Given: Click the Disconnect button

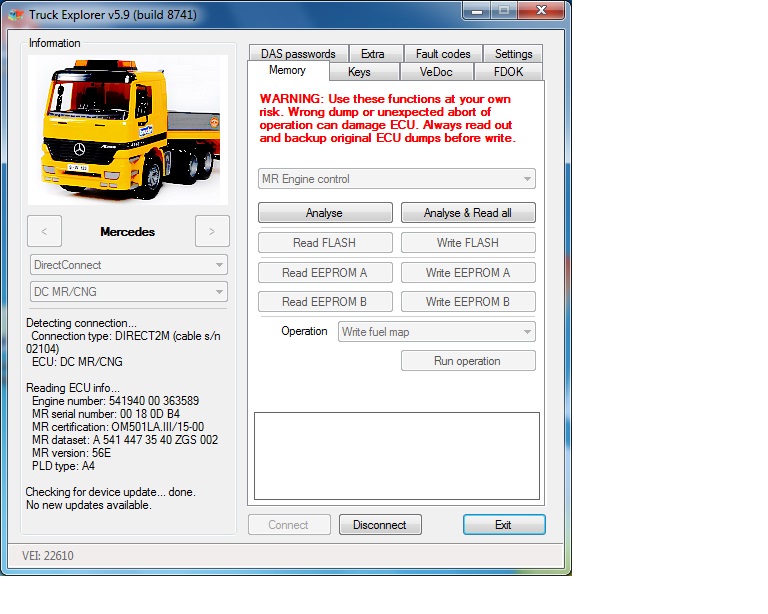Looking at the screenshot, I should pos(380,524).
